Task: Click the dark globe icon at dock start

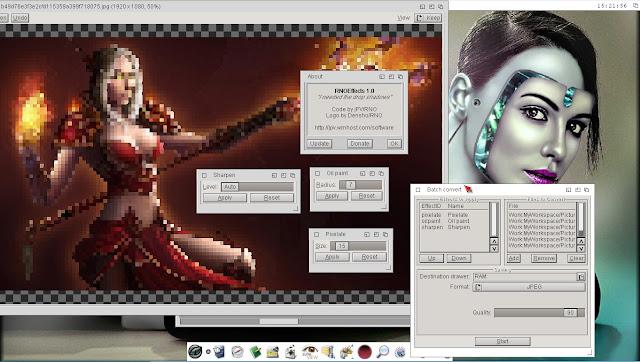Action: coord(195,351)
